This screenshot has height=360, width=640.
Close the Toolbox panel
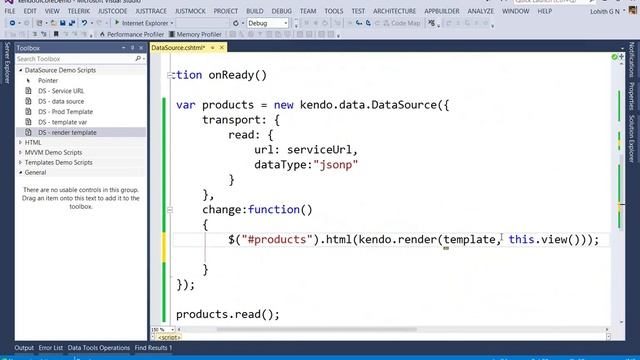click(x=141, y=48)
